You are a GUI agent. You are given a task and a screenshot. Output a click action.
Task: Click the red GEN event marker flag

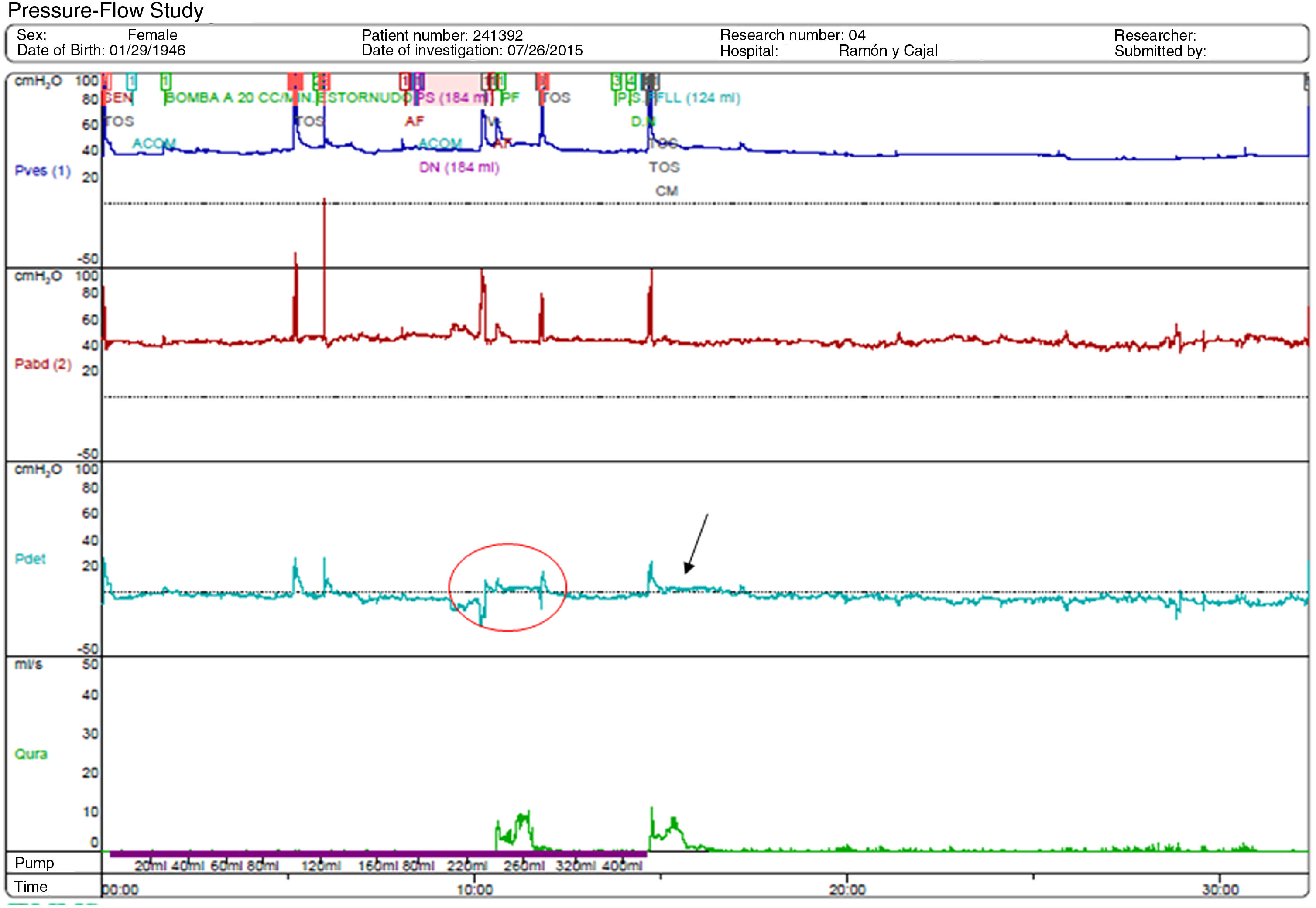pyautogui.click(x=106, y=82)
